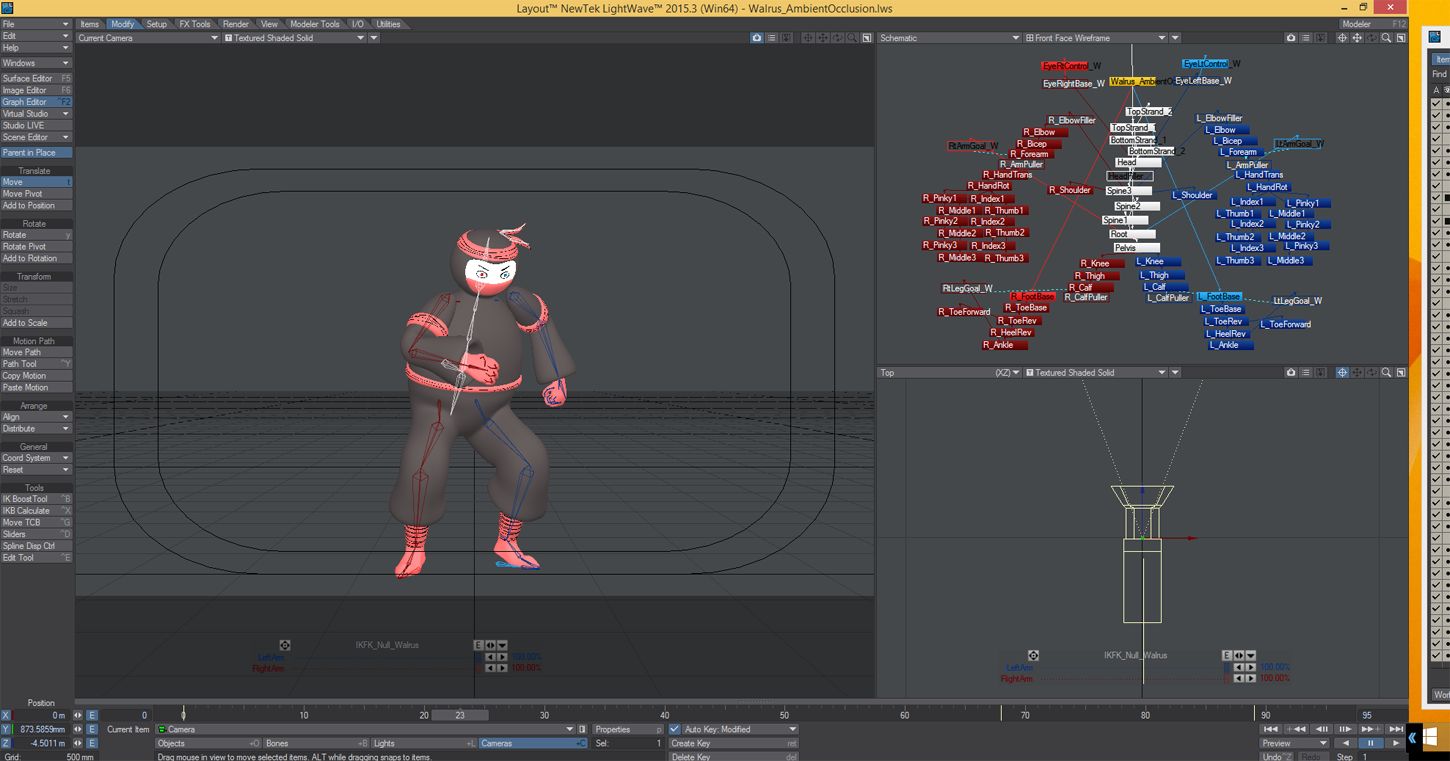Image resolution: width=1450 pixels, height=761 pixels.
Task: Switch to Bones edit mode
Action: pos(315,743)
